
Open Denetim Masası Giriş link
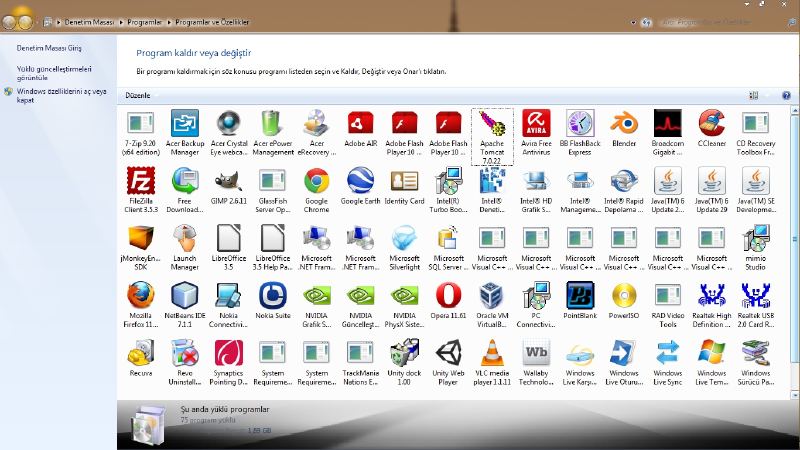49,48
